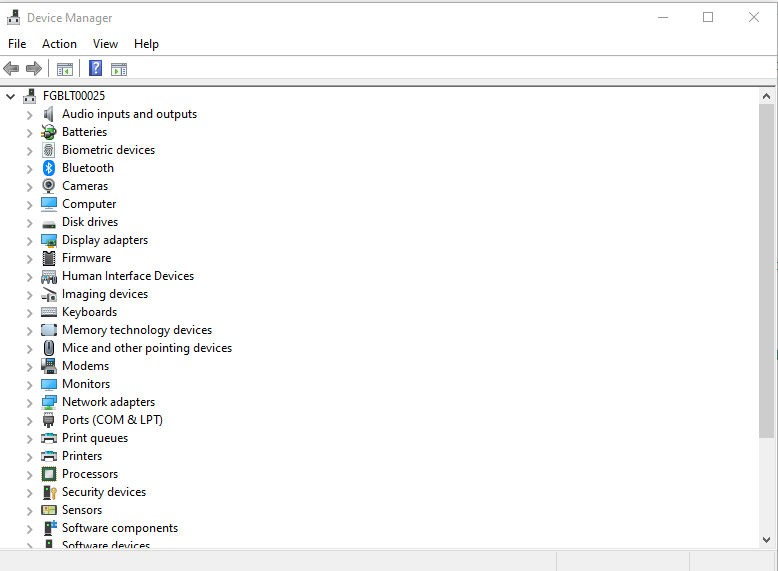
Task: Expand the Sensors category
Action: [29, 511]
